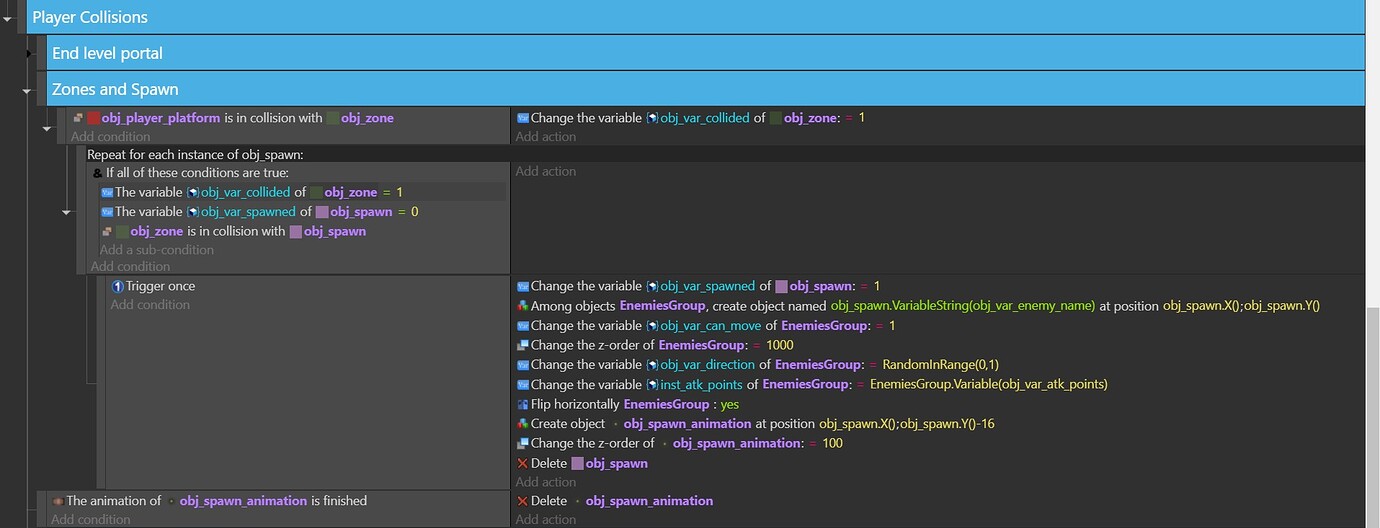Collapse the obj_player_platform collision event arrow
The height and width of the screenshot is (528, 1380).
pyautogui.click(x=47, y=127)
